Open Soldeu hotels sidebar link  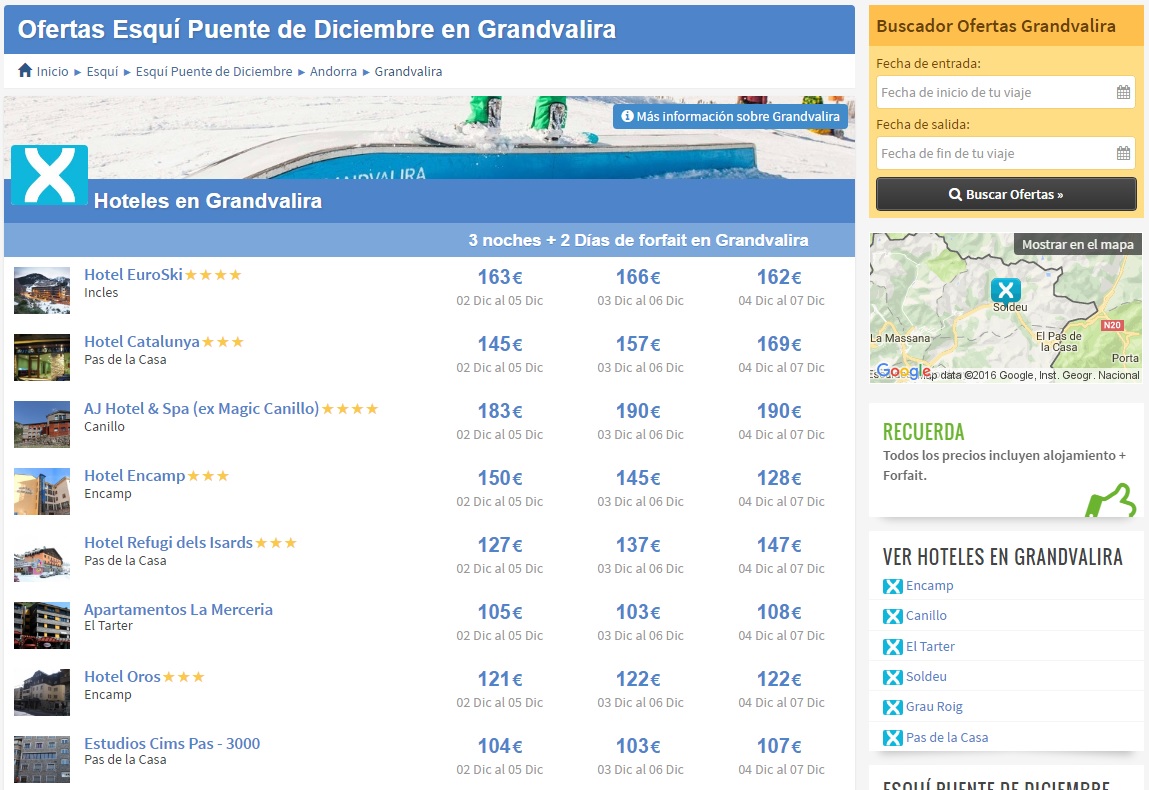pos(926,676)
